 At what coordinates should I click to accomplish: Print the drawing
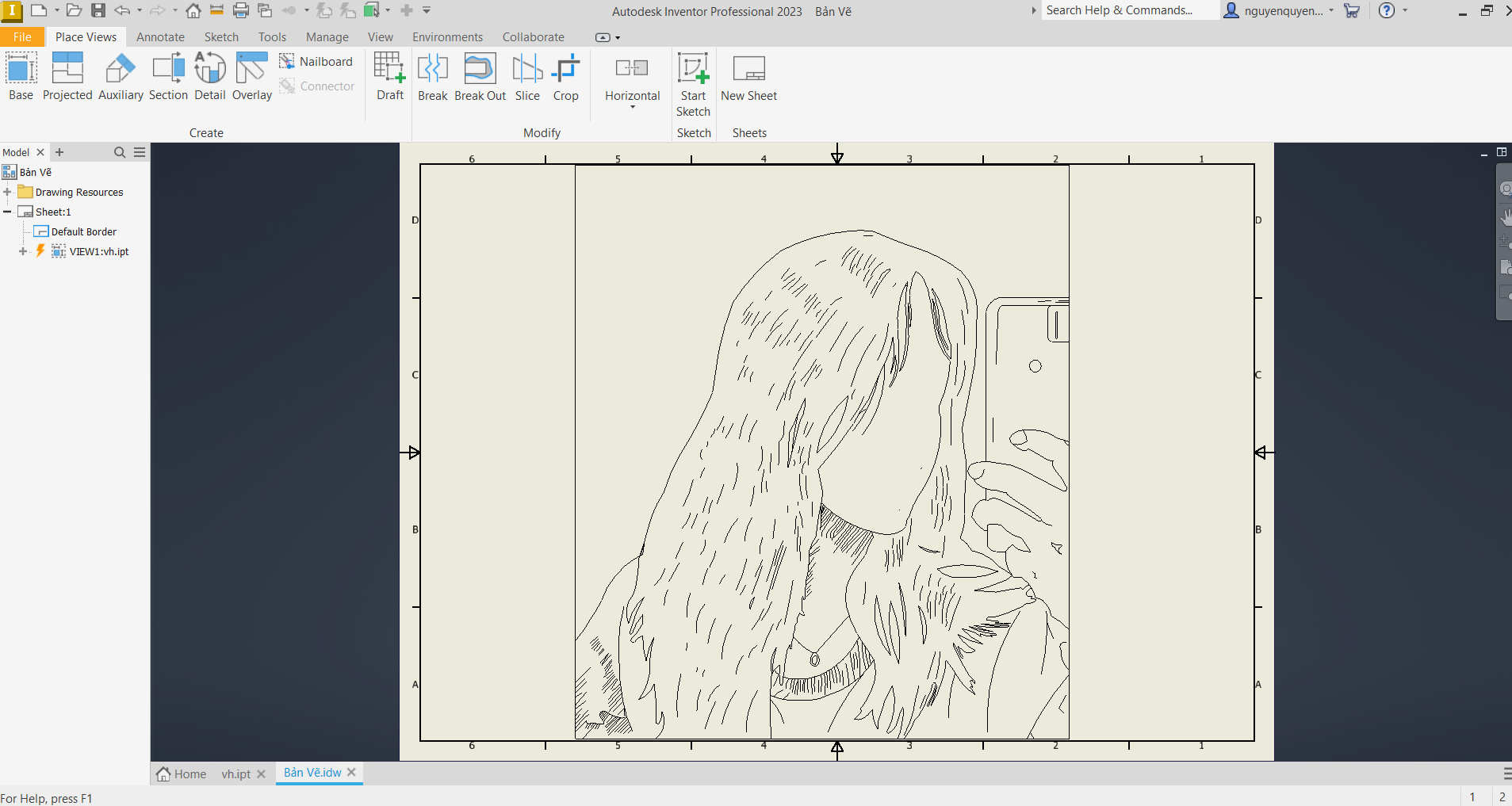(241, 10)
